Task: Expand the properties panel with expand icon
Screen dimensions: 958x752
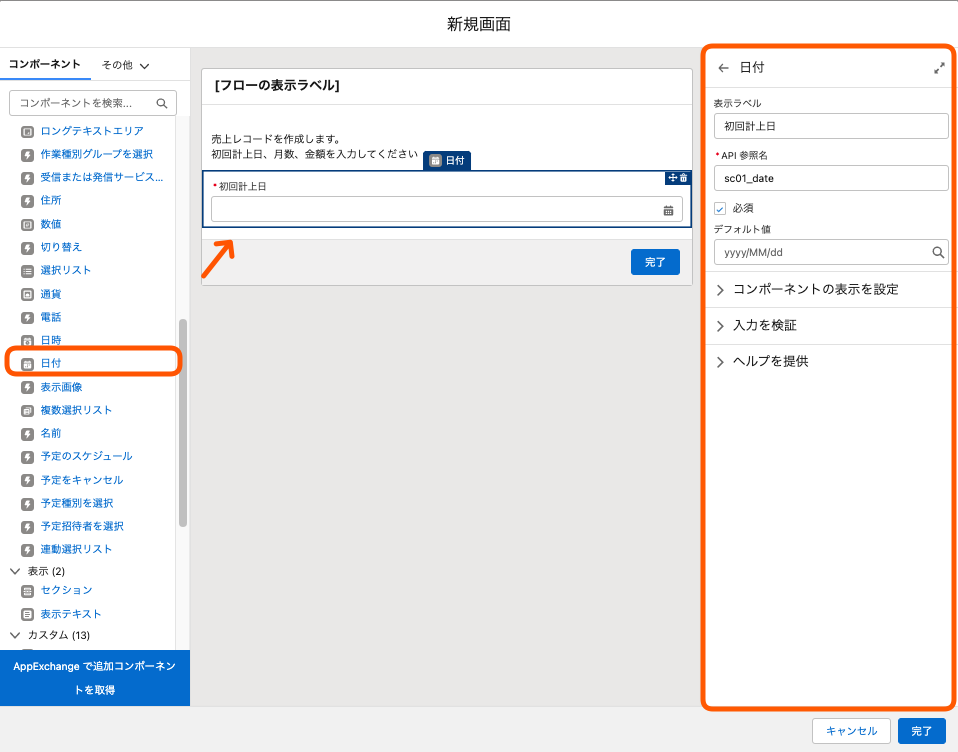Action: pos(939,68)
